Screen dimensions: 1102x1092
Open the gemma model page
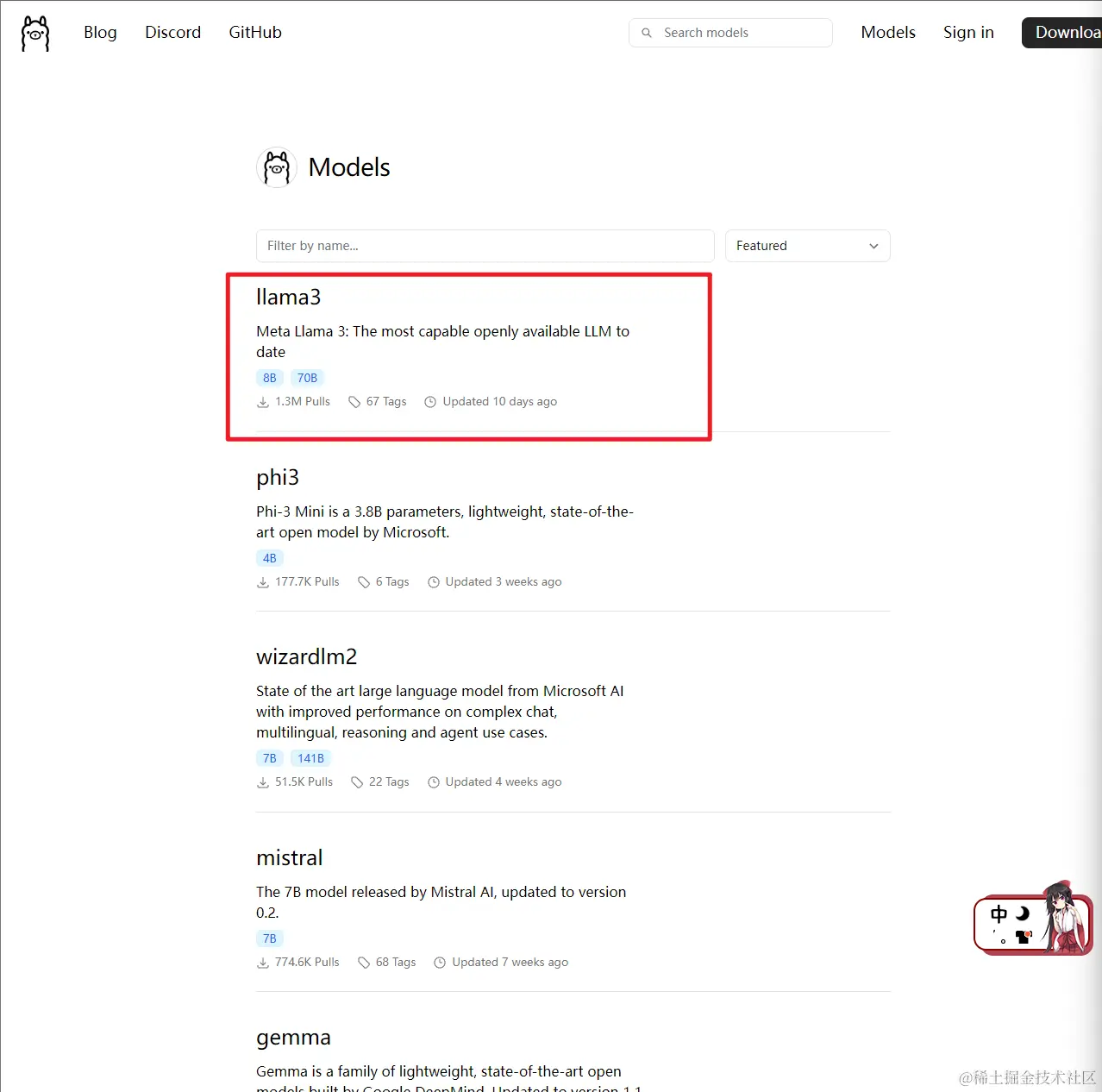[293, 1038]
